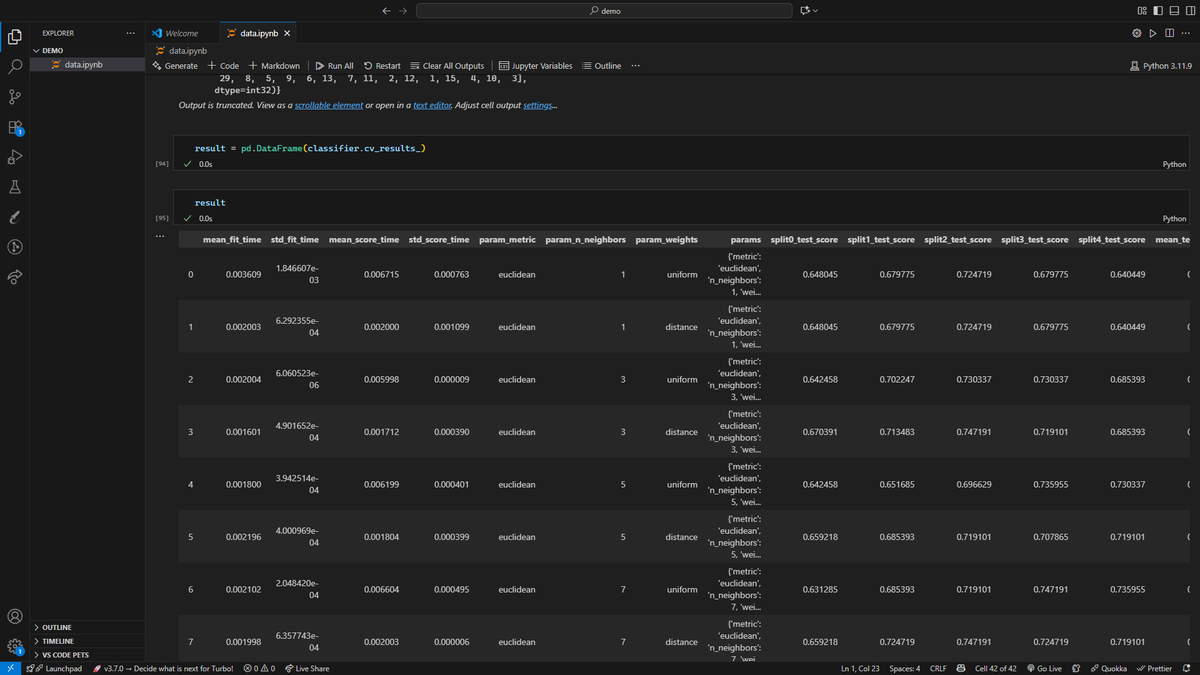Open the Search view in activity bar

point(15,67)
